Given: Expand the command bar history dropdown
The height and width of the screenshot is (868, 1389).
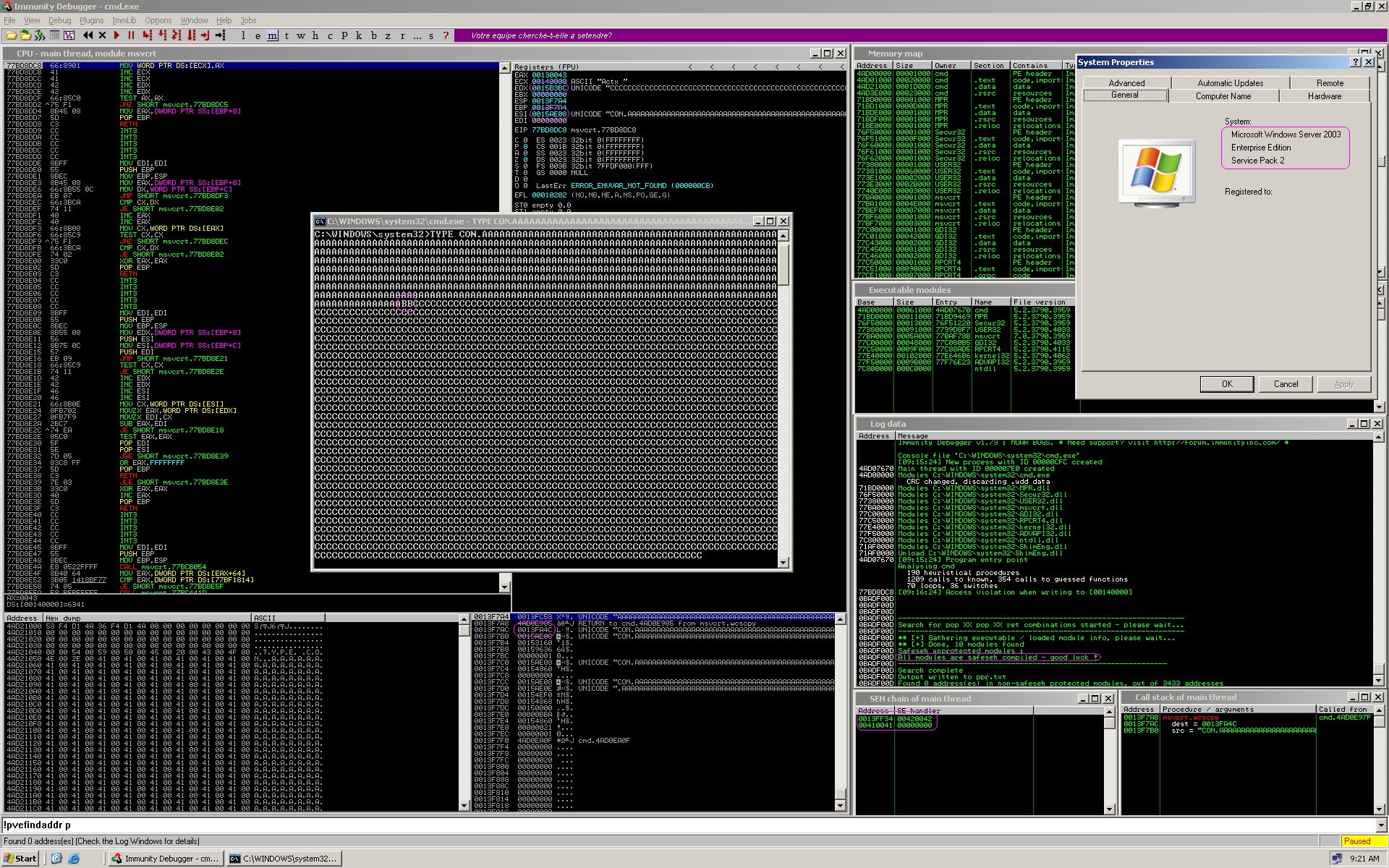Looking at the screenshot, I should [x=1381, y=825].
